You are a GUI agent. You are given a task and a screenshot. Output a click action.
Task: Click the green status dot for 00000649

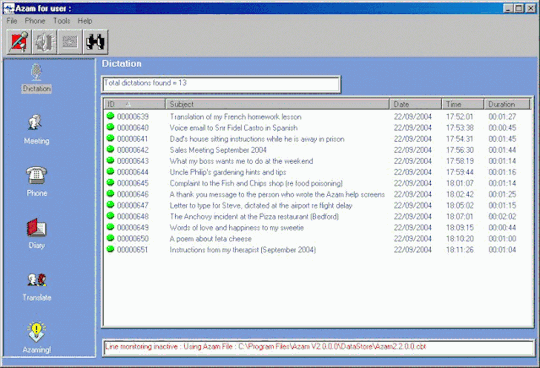110,227
